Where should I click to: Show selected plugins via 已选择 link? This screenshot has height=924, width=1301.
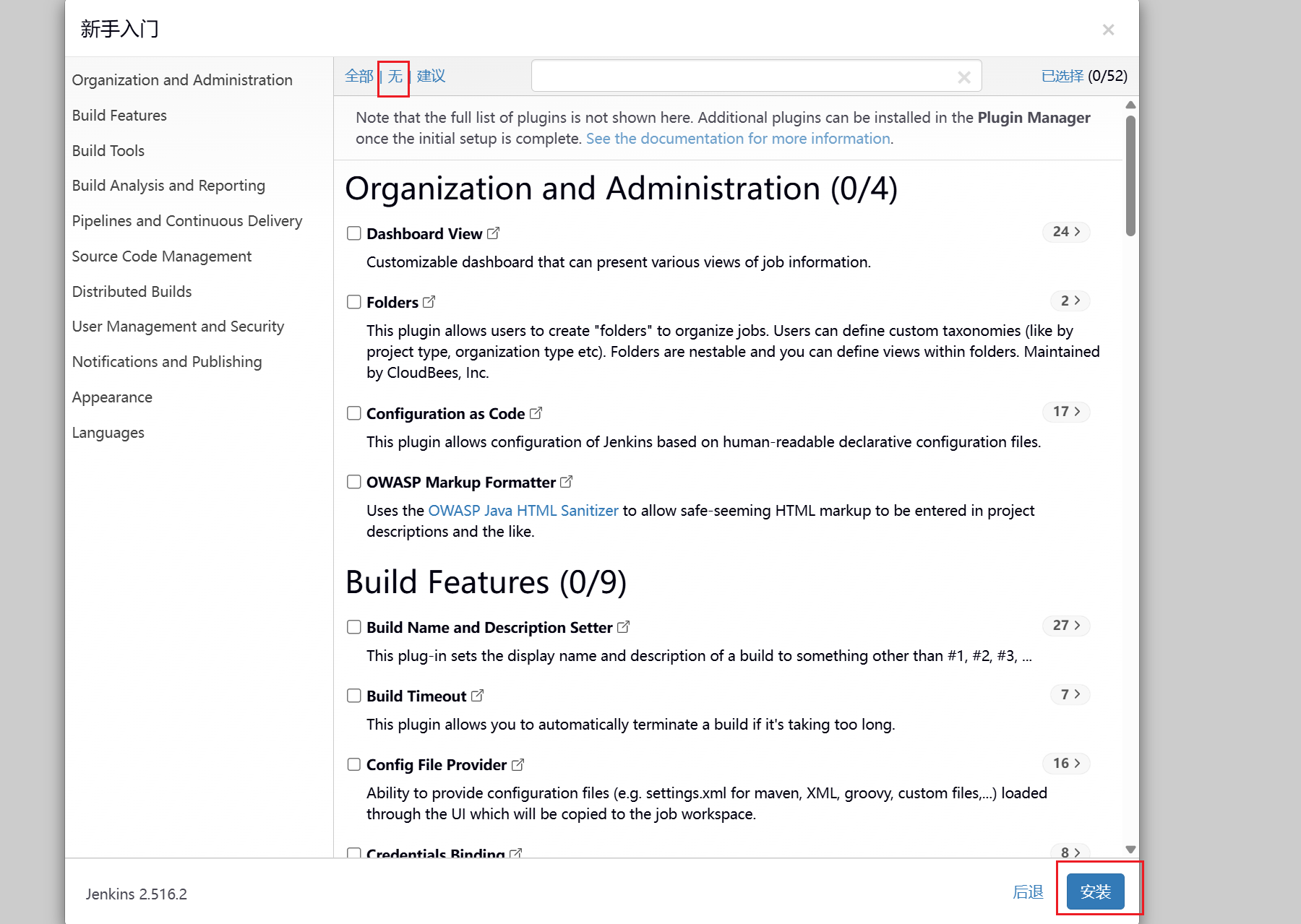[1062, 76]
